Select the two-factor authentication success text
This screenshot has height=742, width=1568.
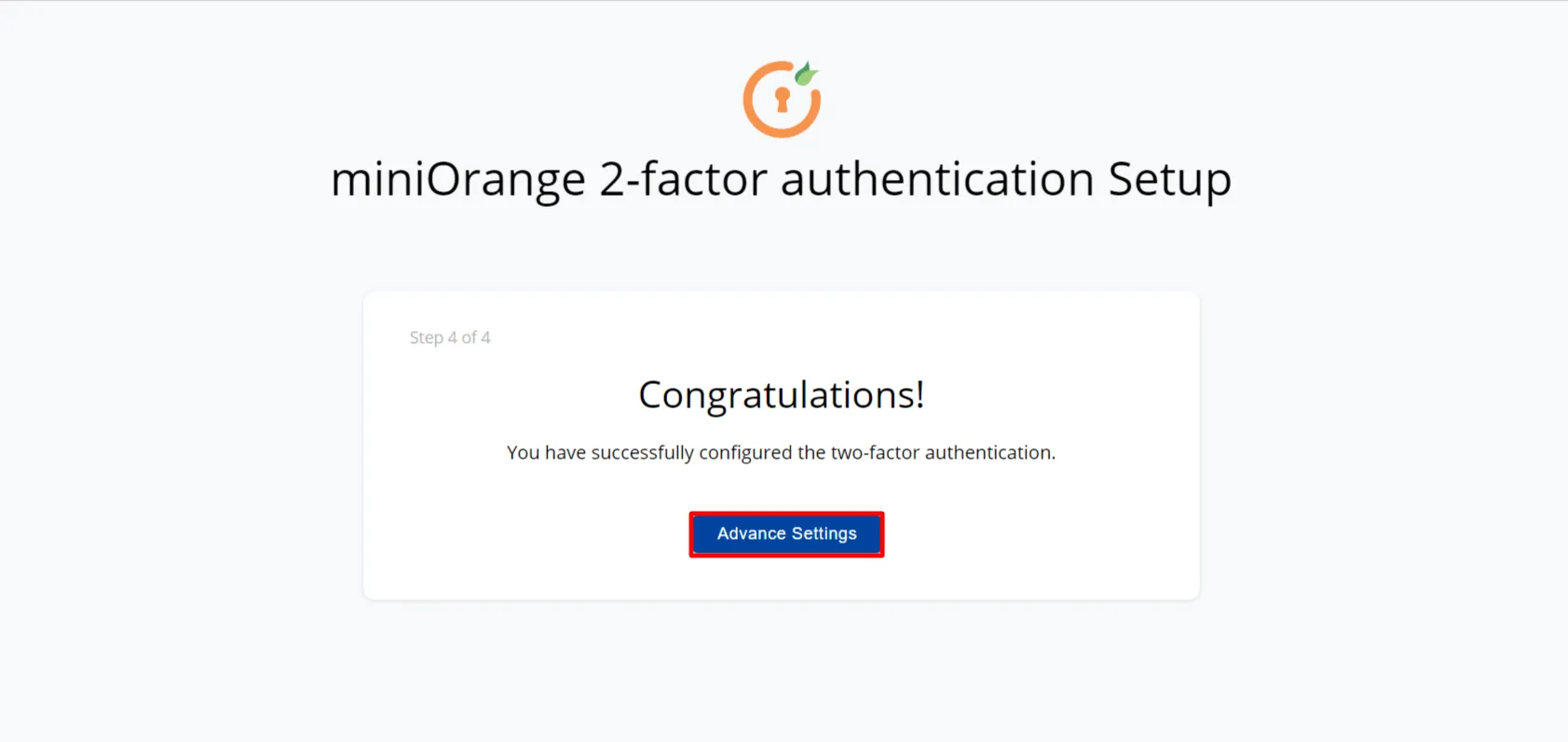click(x=781, y=452)
